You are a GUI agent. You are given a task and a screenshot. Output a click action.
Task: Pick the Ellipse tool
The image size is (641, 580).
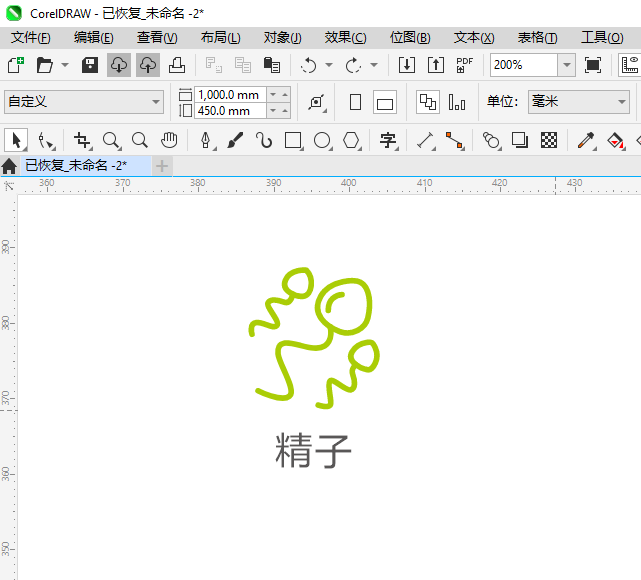click(322, 140)
